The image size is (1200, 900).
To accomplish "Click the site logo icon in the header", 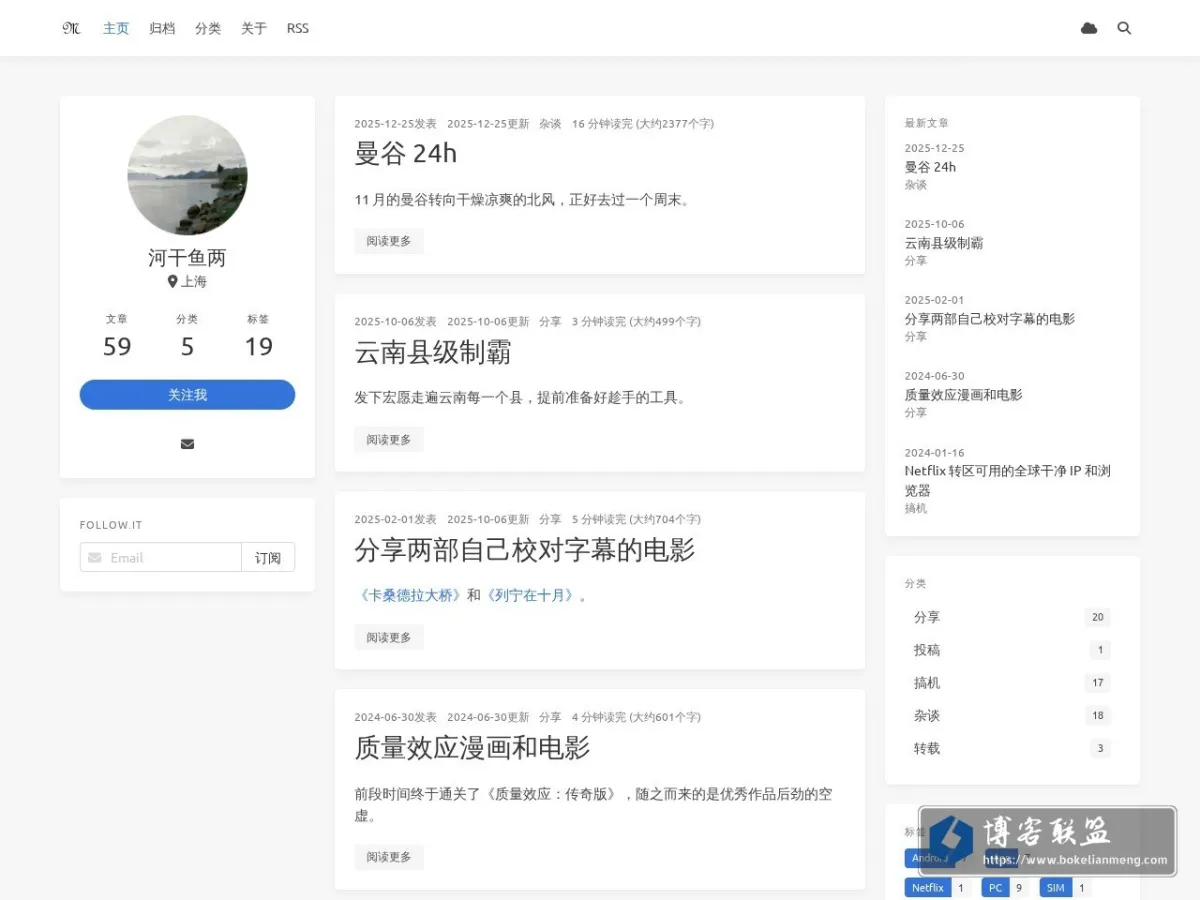I will click(71, 28).
